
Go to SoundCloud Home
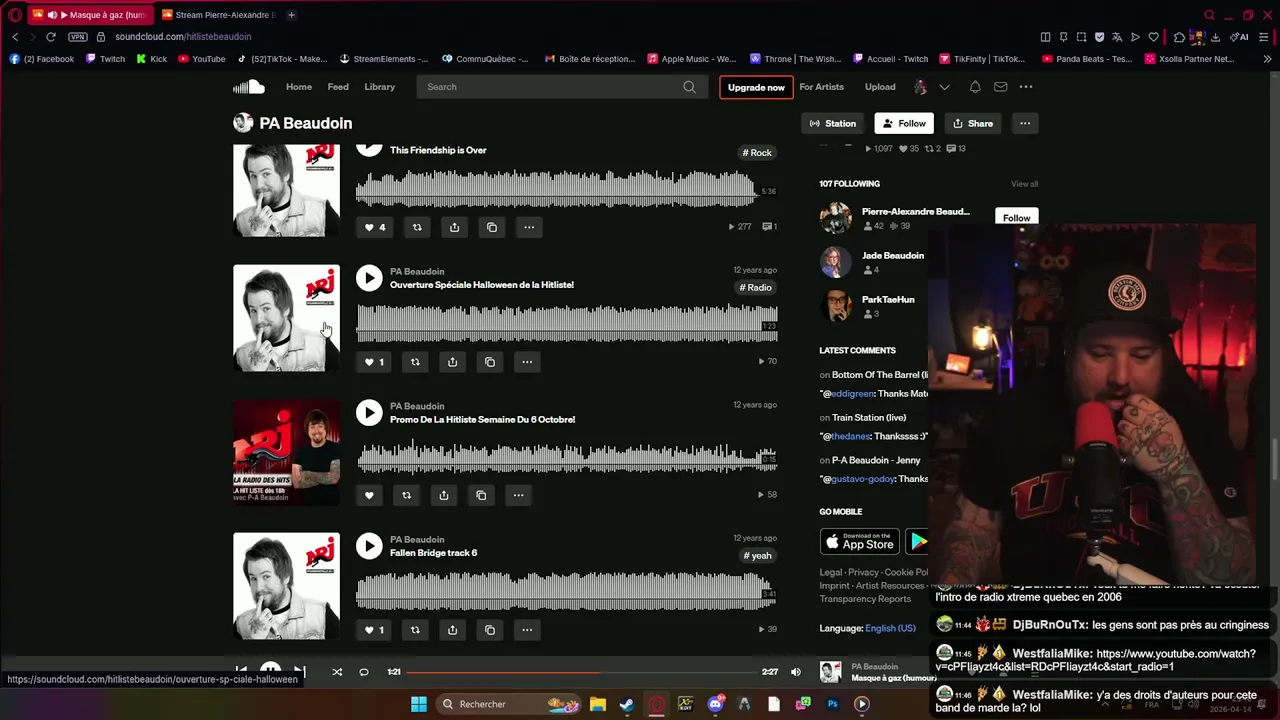pyautogui.click(x=299, y=87)
